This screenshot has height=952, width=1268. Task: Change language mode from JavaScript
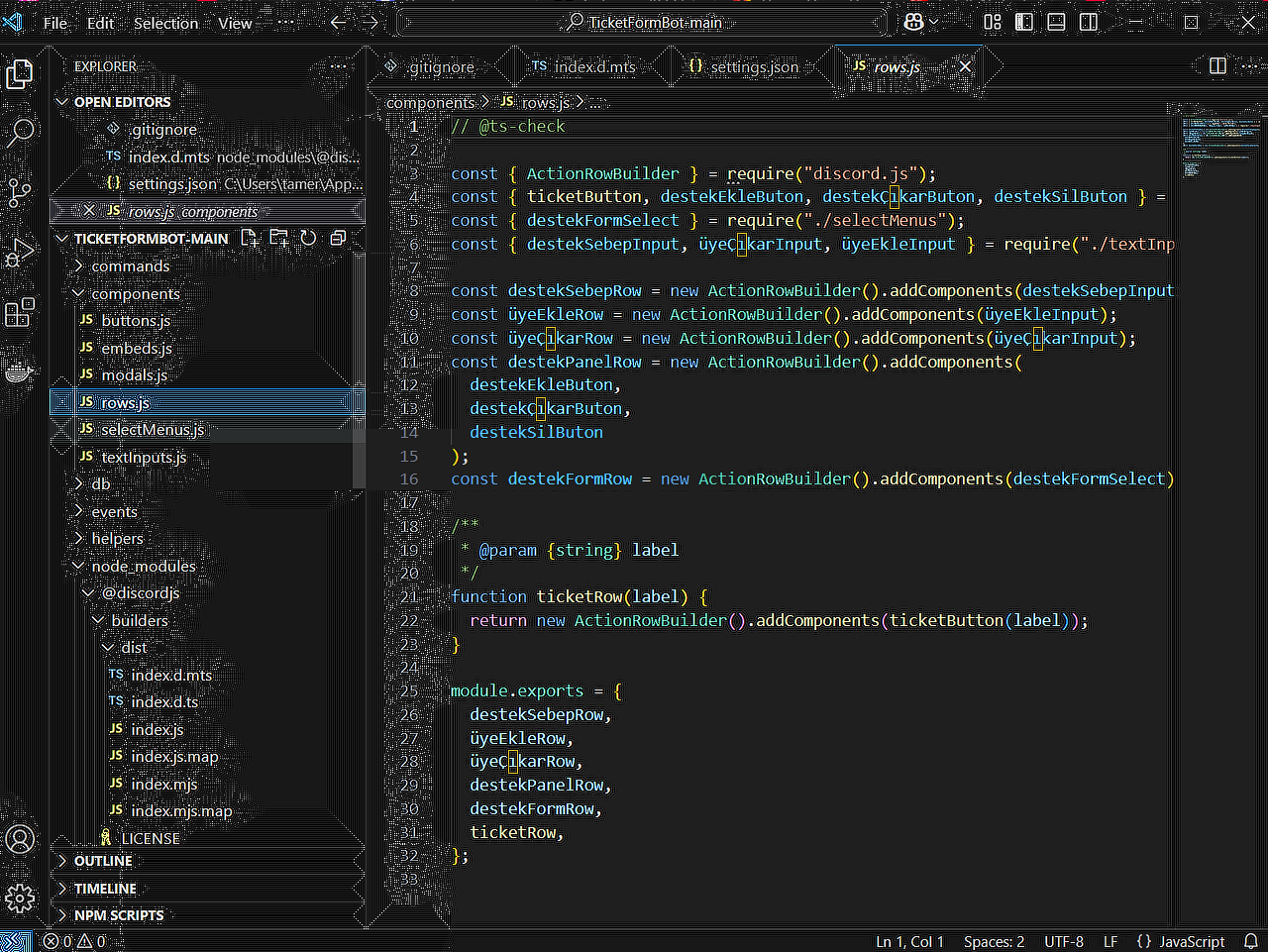(x=1192, y=941)
